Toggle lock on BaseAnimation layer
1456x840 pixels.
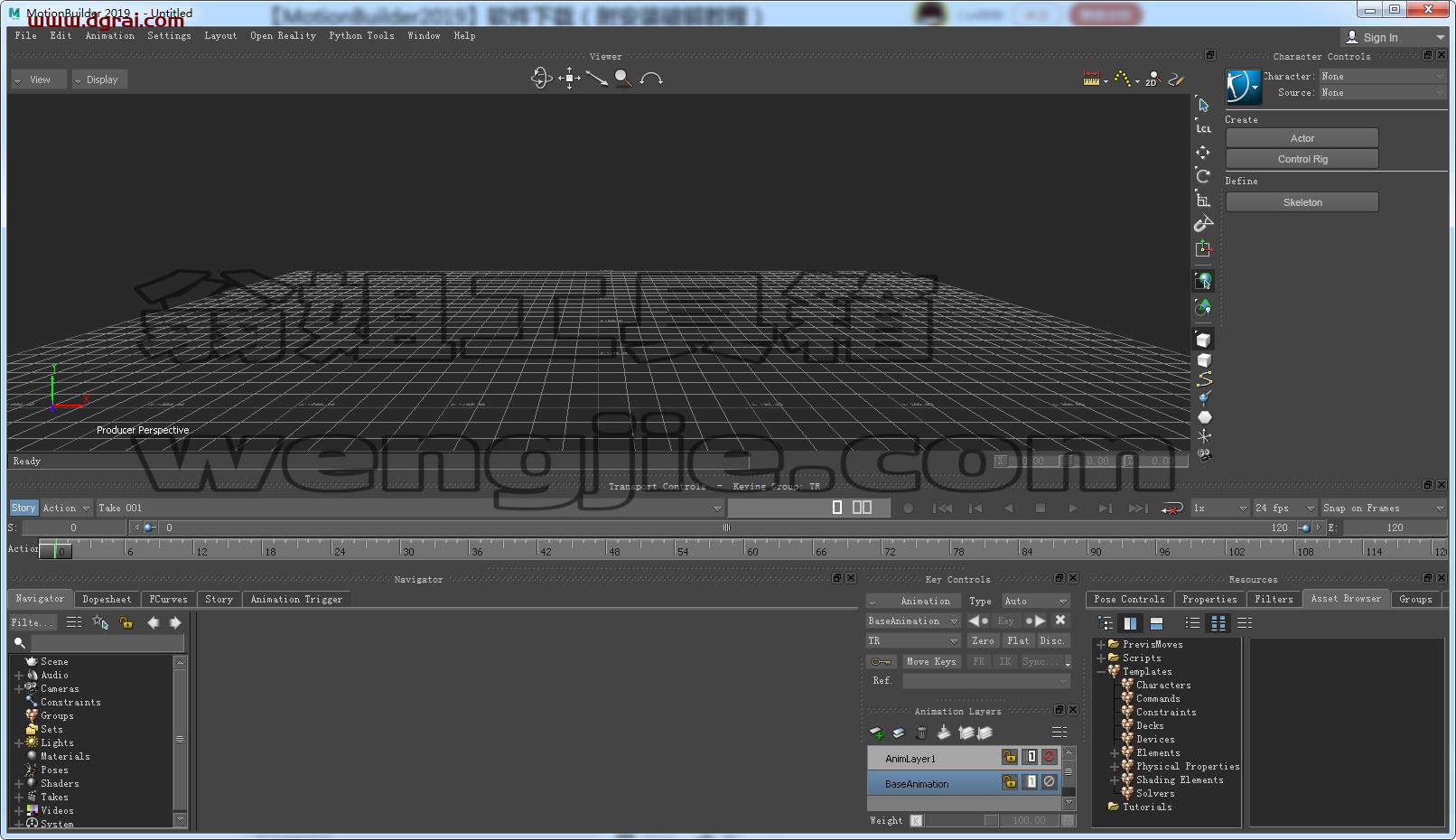point(1010,782)
